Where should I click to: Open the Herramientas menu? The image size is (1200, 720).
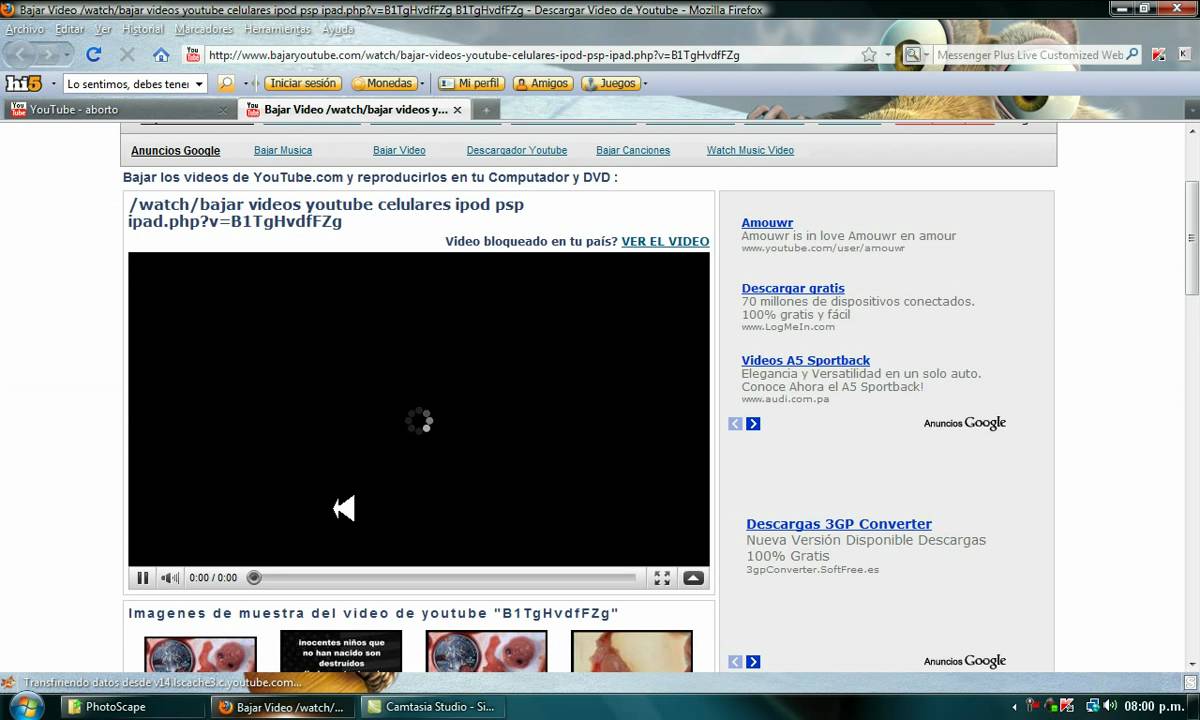[x=277, y=29]
